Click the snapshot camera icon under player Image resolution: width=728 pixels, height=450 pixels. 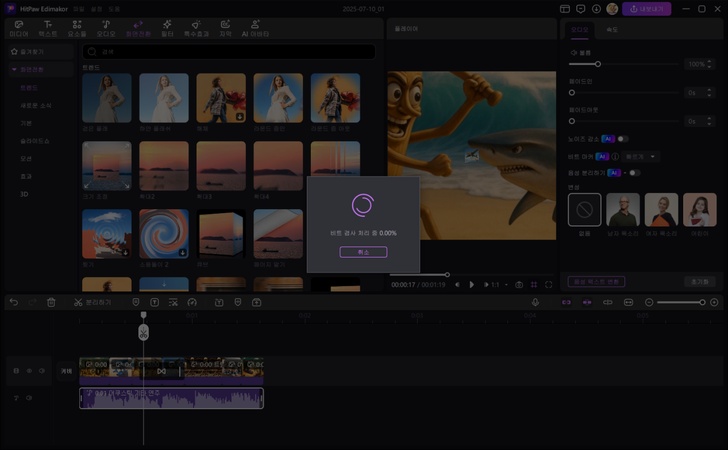(x=519, y=285)
